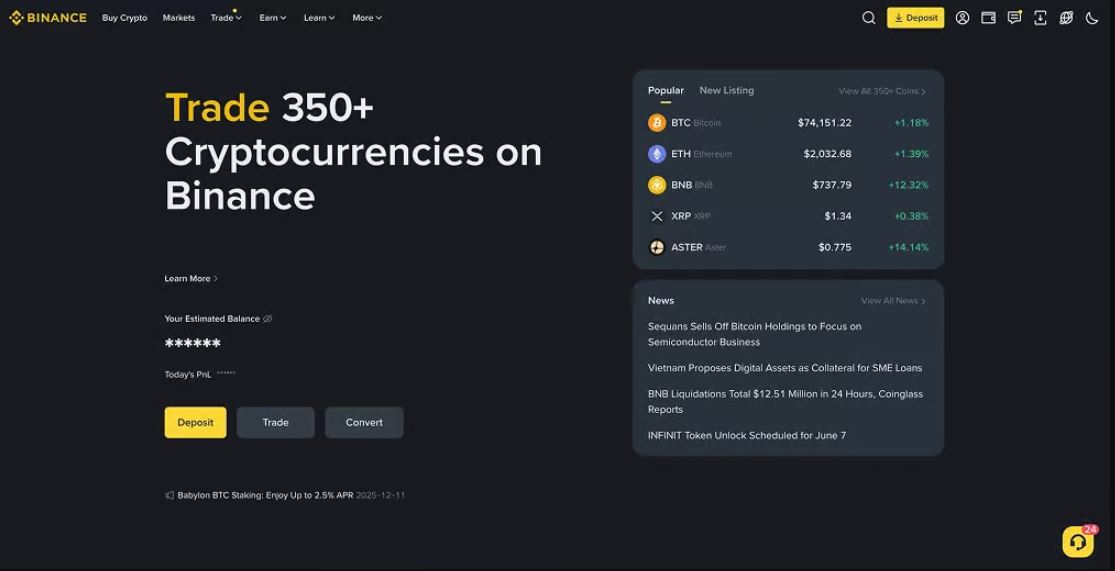Click the +1.39% ETH change
The width and height of the screenshot is (1115, 571).
(911, 154)
